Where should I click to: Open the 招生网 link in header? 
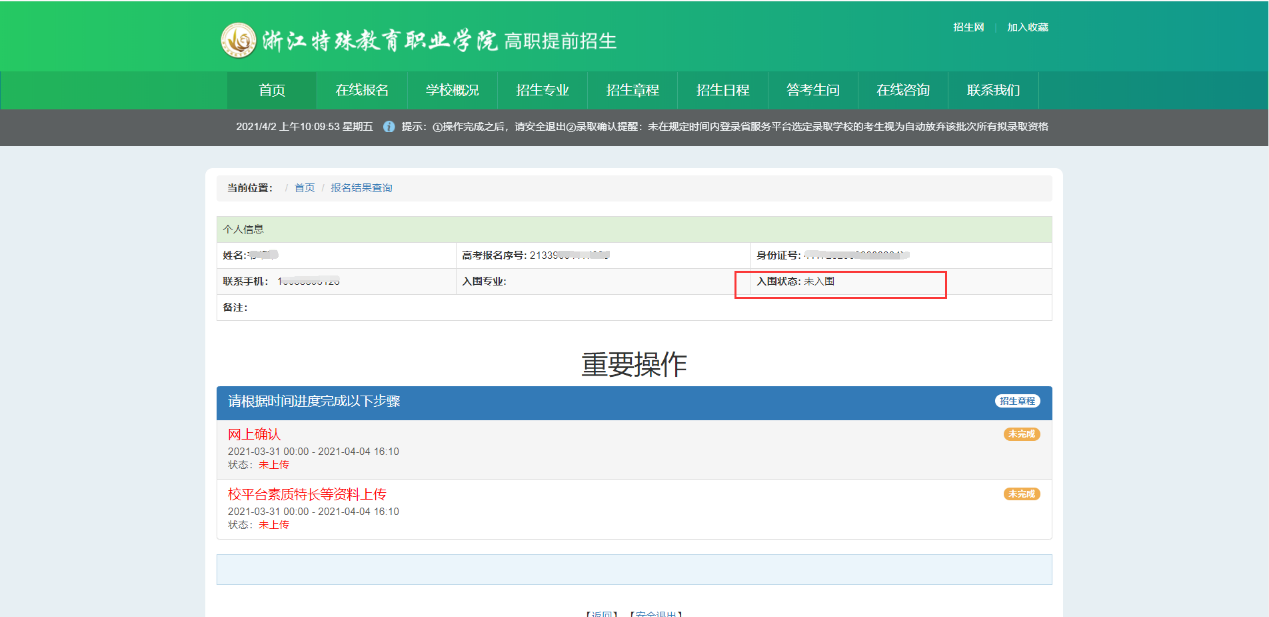pos(968,27)
